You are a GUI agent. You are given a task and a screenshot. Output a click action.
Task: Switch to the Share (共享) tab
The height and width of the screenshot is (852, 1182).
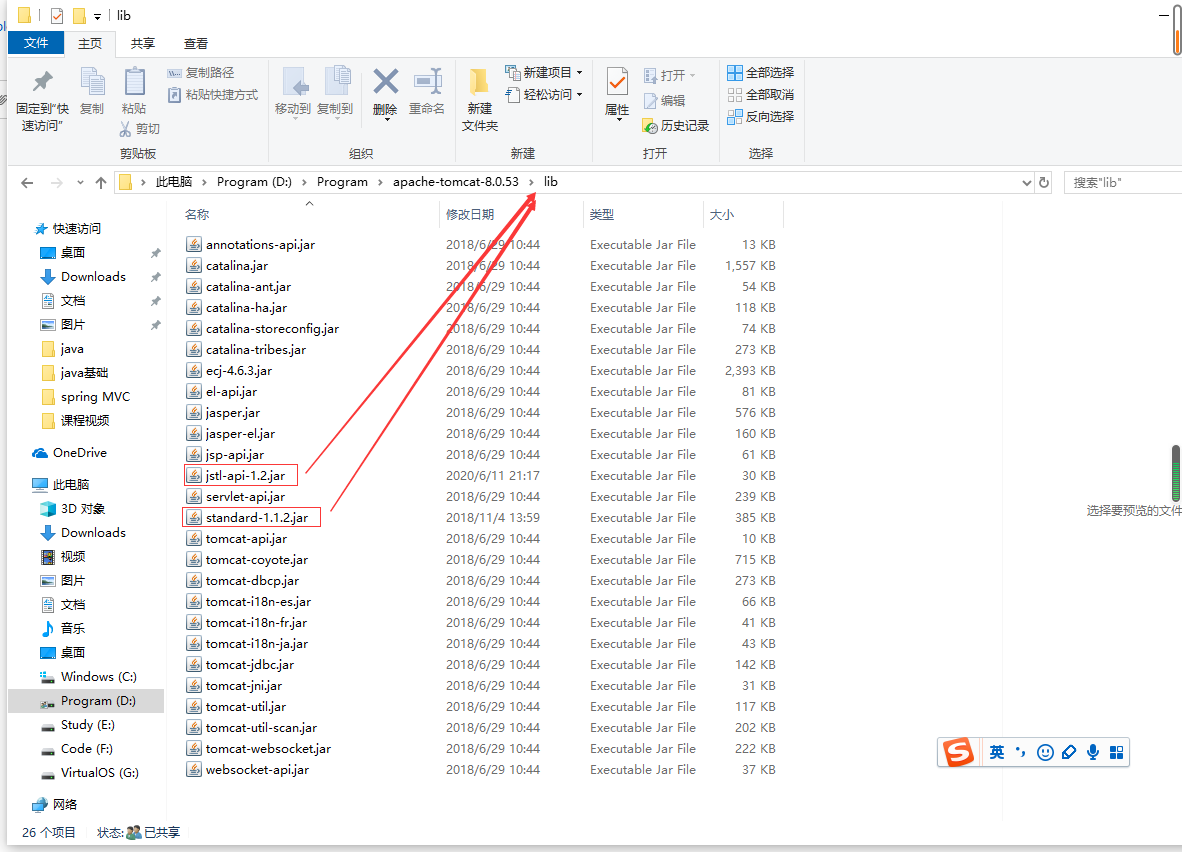pyautogui.click(x=142, y=44)
